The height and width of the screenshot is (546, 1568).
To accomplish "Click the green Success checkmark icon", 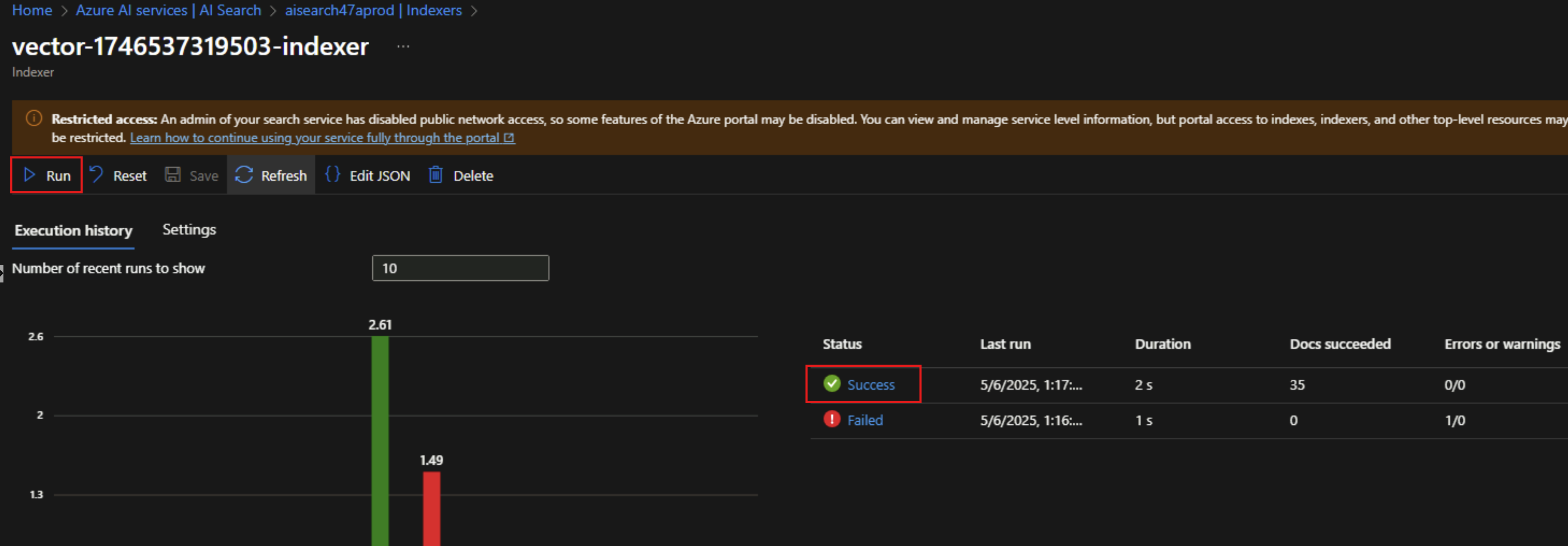I will (832, 384).
